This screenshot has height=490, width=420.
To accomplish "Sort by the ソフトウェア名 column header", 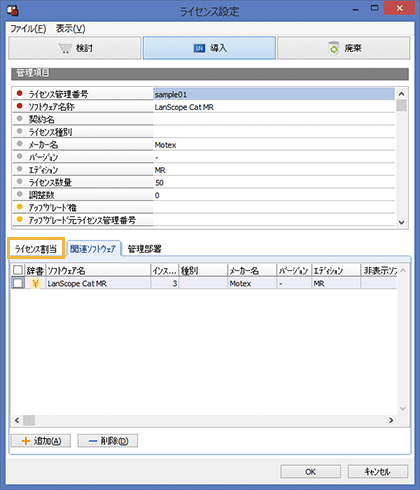I will [98, 270].
